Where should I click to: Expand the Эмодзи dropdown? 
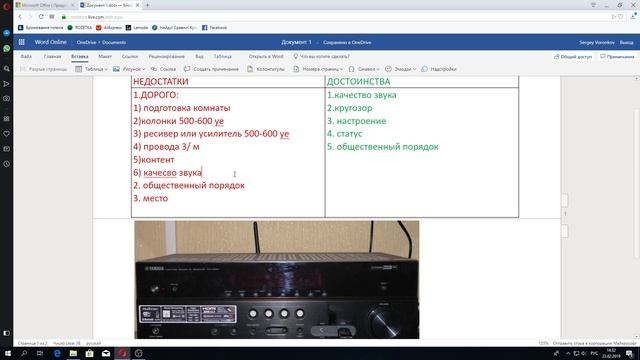pyautogui.click(x=414, y=69)
